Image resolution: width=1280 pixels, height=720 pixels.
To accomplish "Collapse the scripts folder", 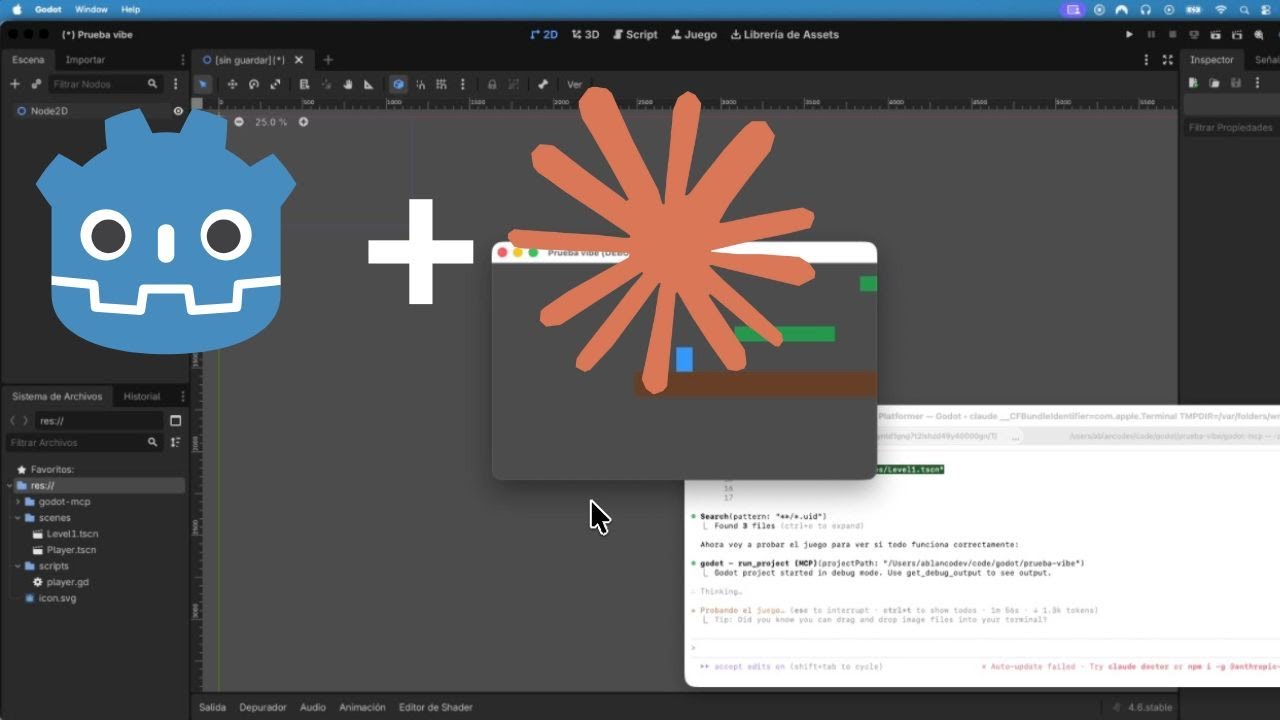I will [18, 566].
